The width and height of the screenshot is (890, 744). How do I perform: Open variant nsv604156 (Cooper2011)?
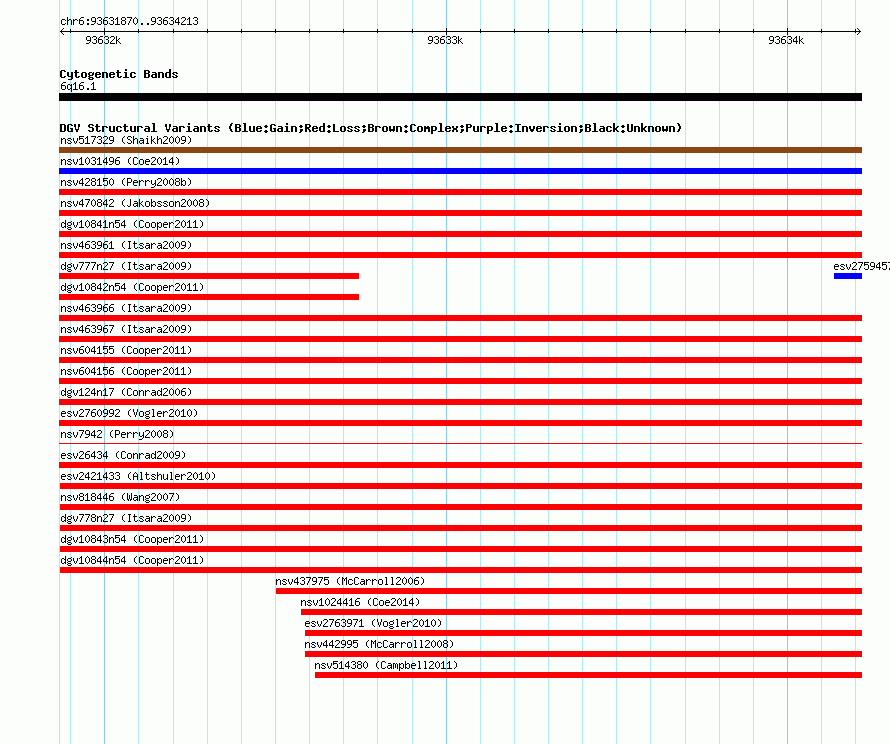(x=126, y=371)
